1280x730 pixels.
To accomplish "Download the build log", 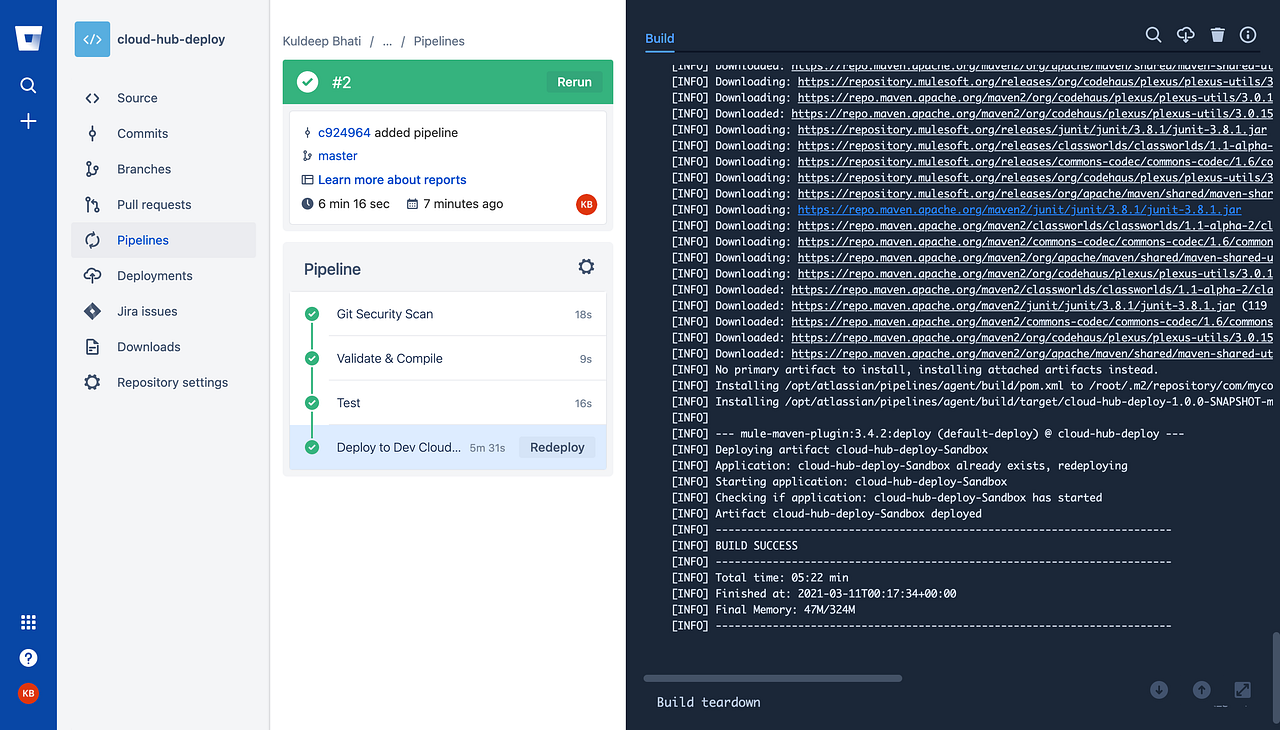I will point(1185,34).
